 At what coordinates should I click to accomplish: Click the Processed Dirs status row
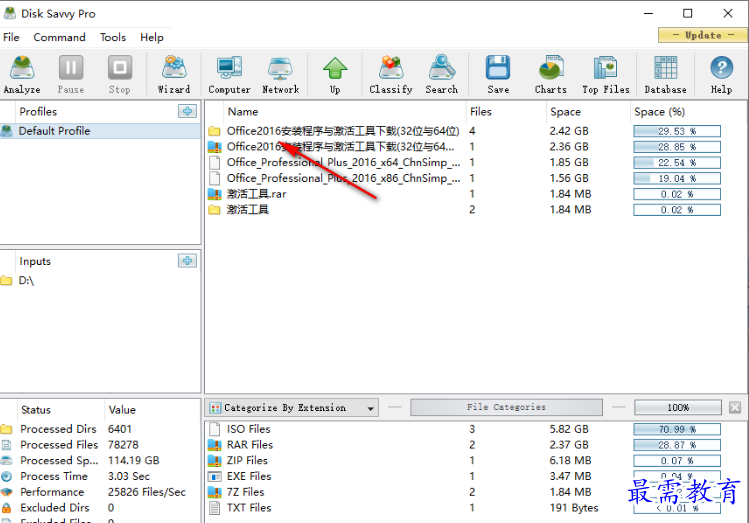100,429
